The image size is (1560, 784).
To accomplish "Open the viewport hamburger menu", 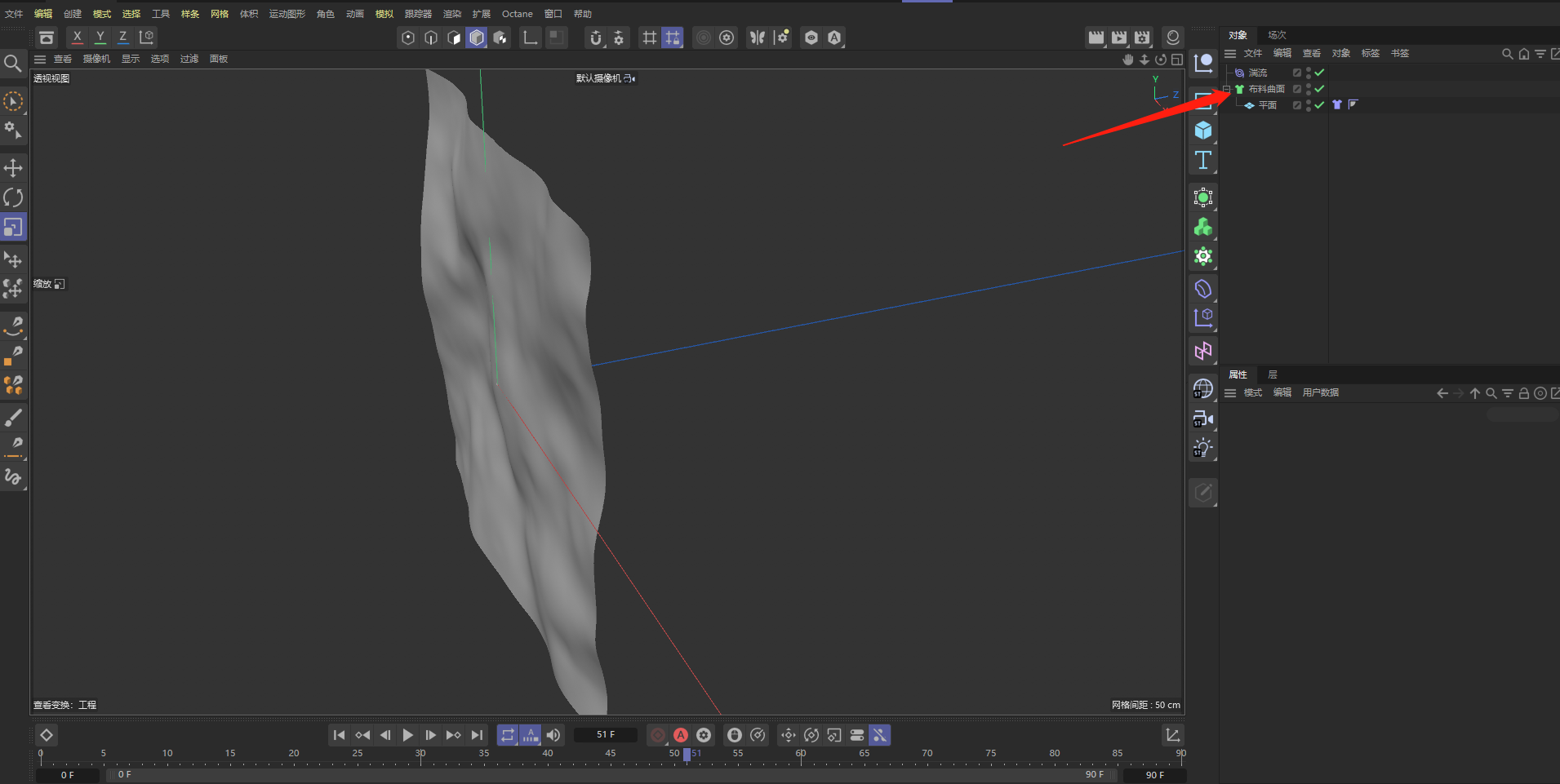I will point(39,59).
